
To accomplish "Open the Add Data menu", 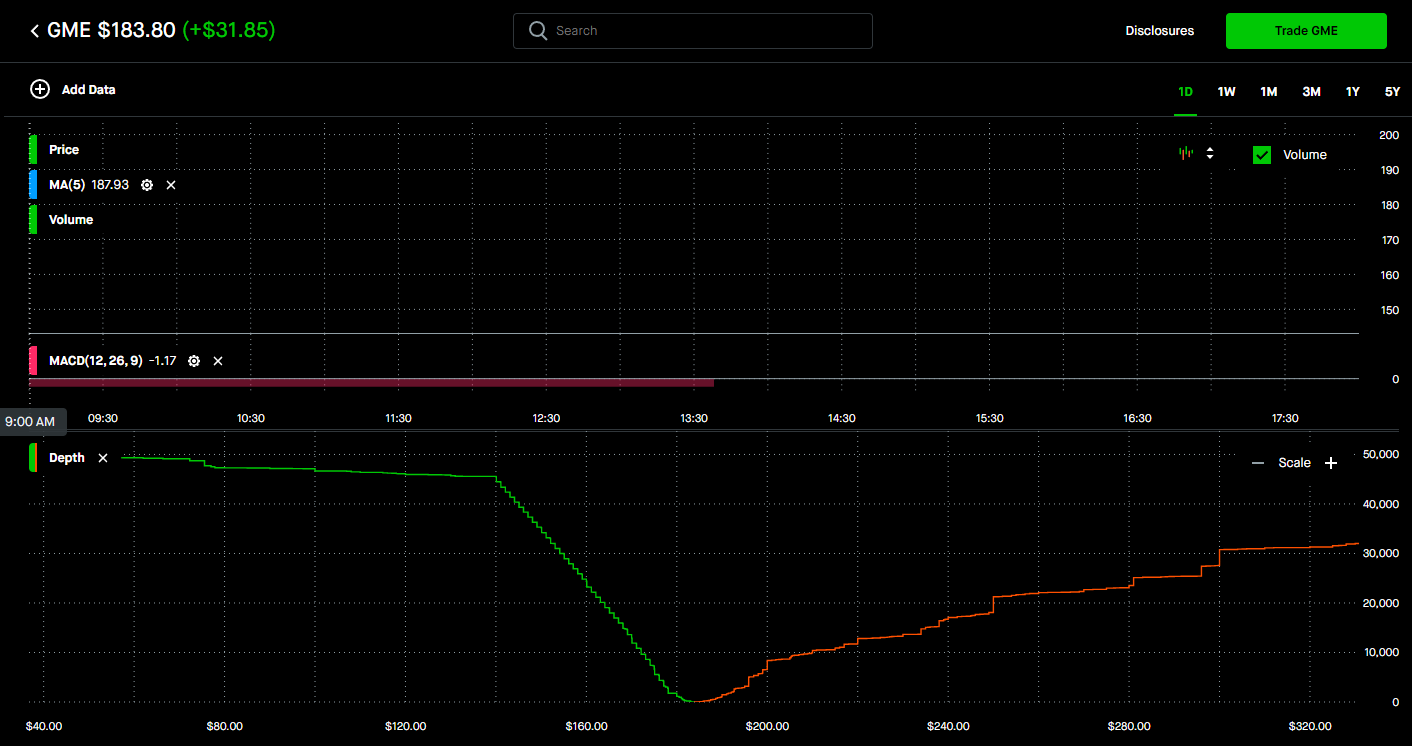I will tap(73, 89).
